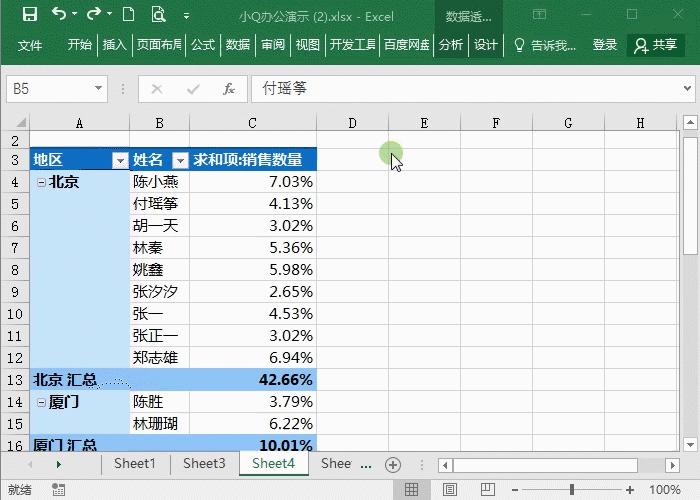
Task: Select the cell with 胡一天
Action: point(159,226)
